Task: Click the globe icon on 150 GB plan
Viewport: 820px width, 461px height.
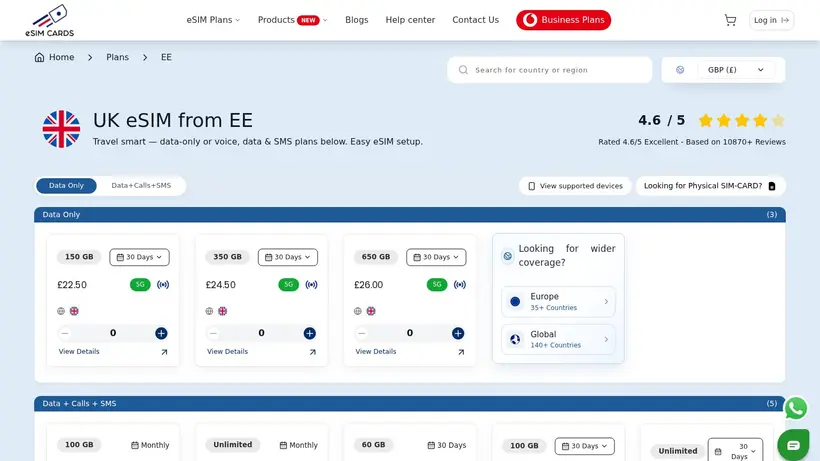Action: click(x=61, y=311)
